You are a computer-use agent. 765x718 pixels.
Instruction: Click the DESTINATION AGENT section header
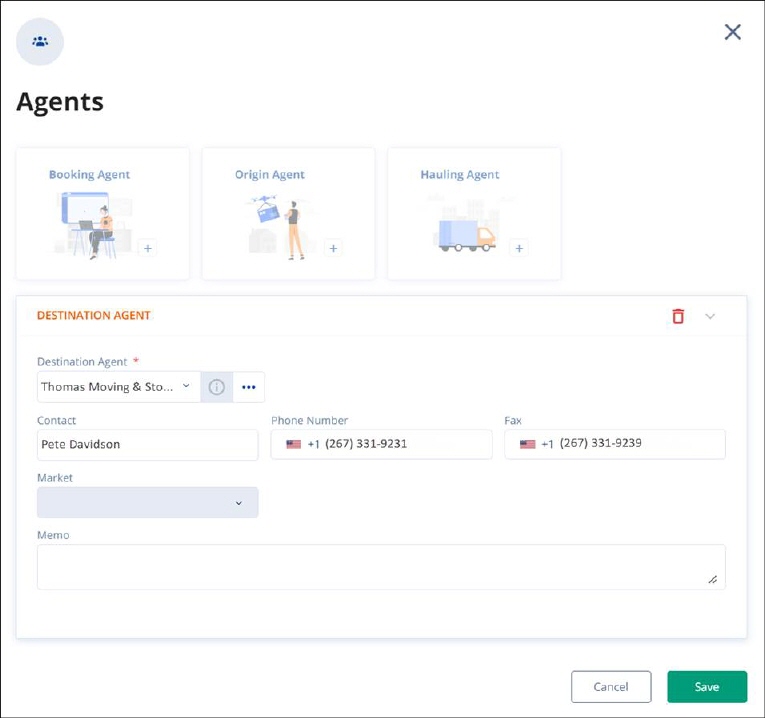pyautogui.click(x=94, y=316)
